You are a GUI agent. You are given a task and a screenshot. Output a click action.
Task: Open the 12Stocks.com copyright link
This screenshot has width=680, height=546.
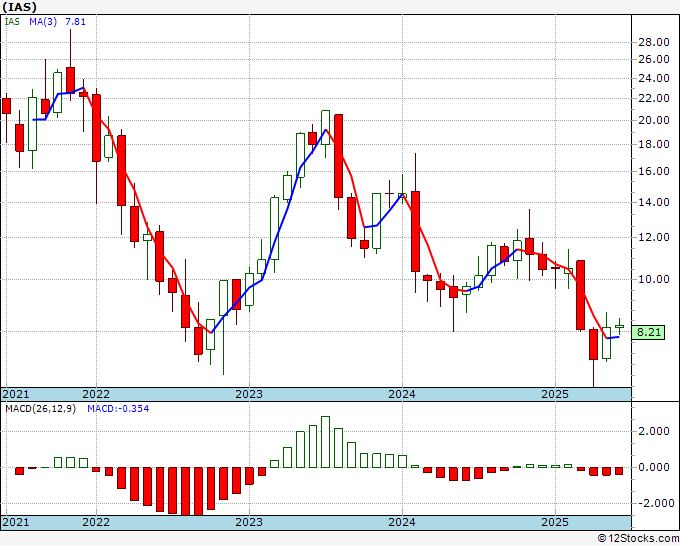pos(638,539)
